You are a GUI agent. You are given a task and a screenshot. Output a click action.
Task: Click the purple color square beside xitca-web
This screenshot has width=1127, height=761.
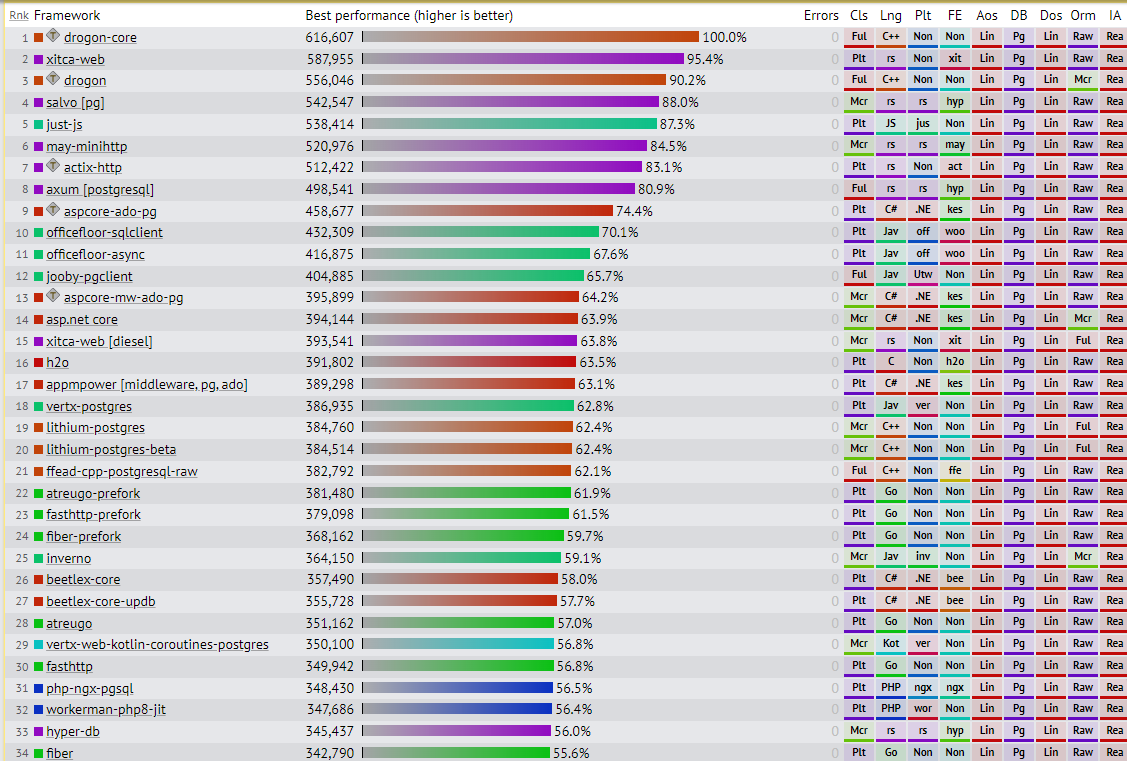[38, 59]
